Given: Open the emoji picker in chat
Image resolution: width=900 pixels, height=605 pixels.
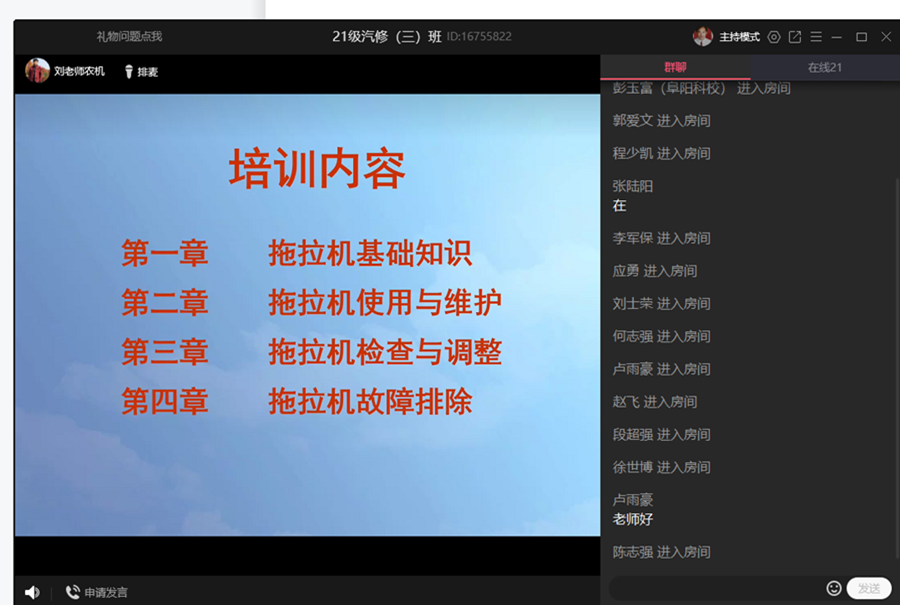Looking at the screenshot, I should pyautogui.click(x=834, y=588).
